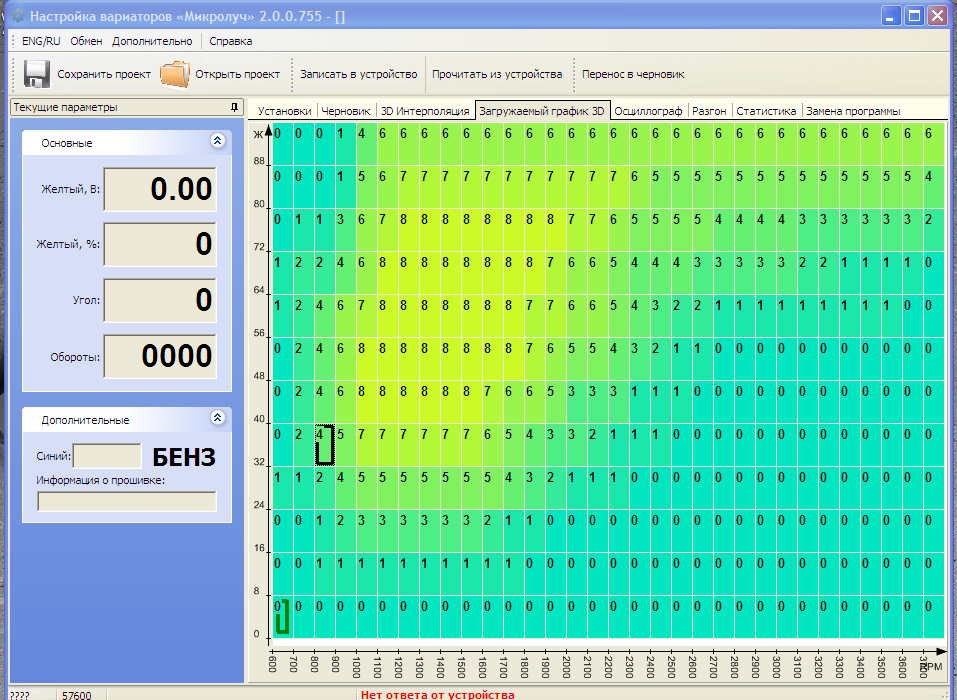Click the Синий value field
Screen dimensions: 957x700
[107, 456]
